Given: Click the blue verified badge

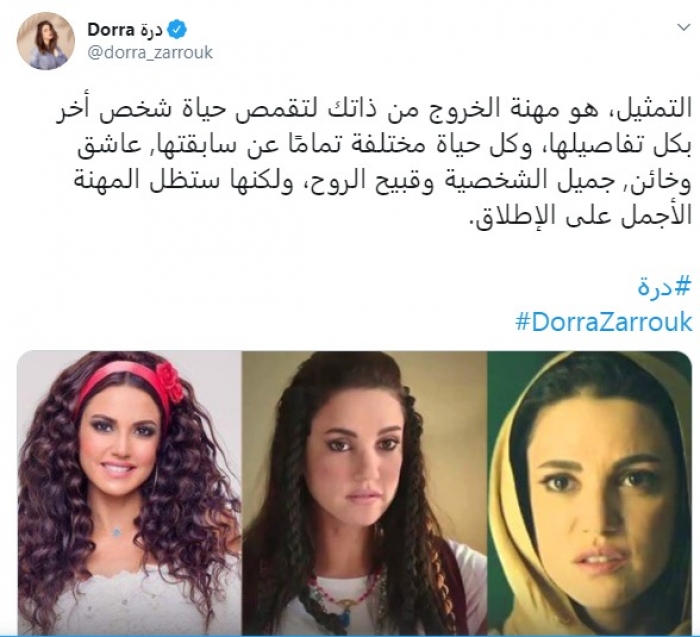Looking at the screenshot, I should pyautogui.click(x=177, y=30).
